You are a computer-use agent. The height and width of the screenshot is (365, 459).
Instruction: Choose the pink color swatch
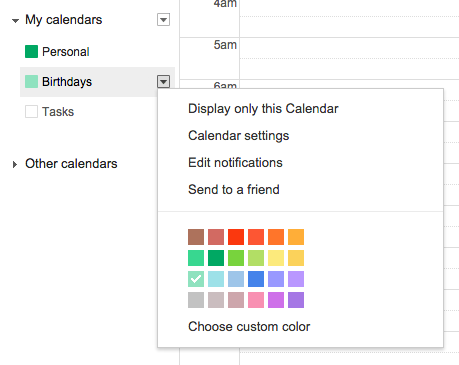click(256, 300)
